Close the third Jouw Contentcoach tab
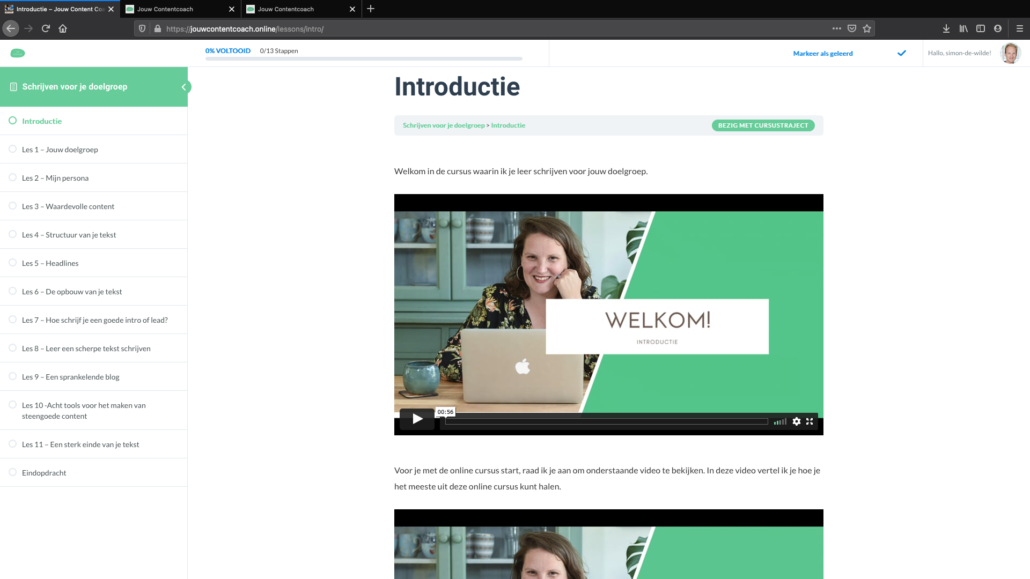The height and width of the screenshot is (579, 1030). pyautogui.click(x=352, y=9)
